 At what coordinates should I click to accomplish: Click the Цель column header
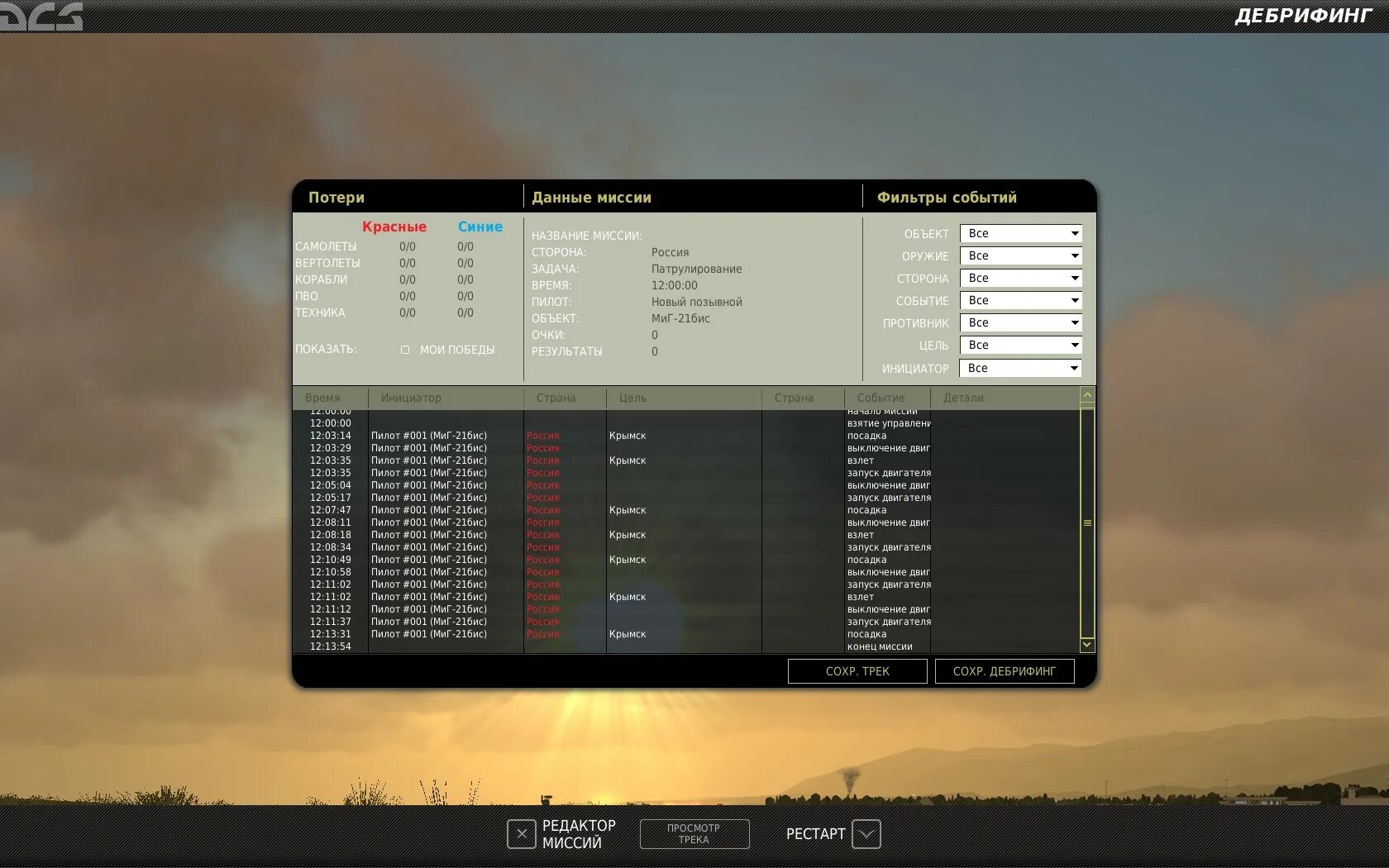(x=684, y=398)
